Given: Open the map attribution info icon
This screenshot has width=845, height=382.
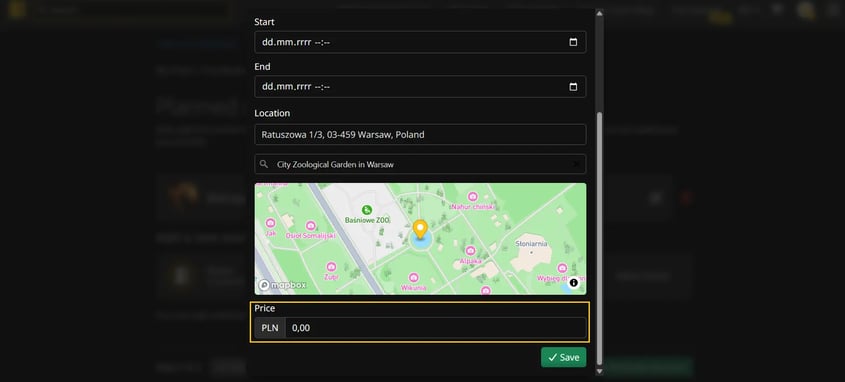Looking at the screenshot, I should [573, 282].
